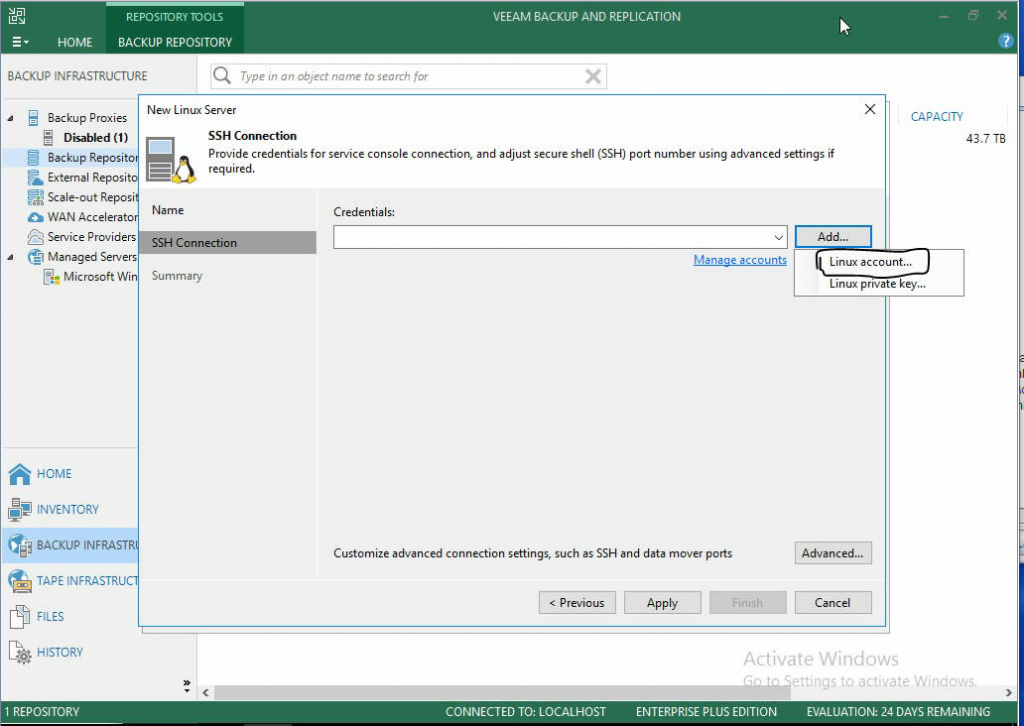Open the INVENTORY navigation label
The image size is (1024, 726).
click(x=67, y=509)
